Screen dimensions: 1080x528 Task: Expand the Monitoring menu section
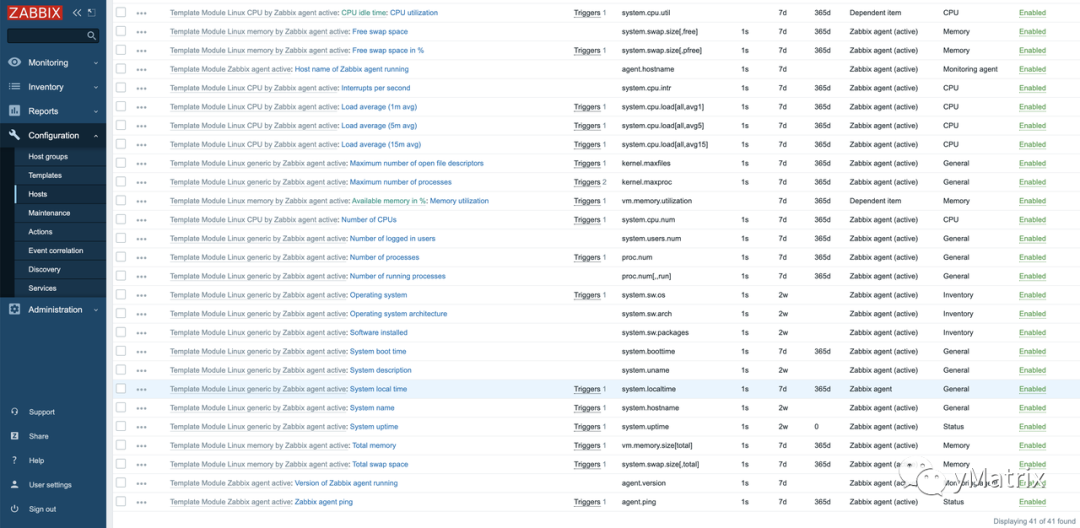click(53, 63)
